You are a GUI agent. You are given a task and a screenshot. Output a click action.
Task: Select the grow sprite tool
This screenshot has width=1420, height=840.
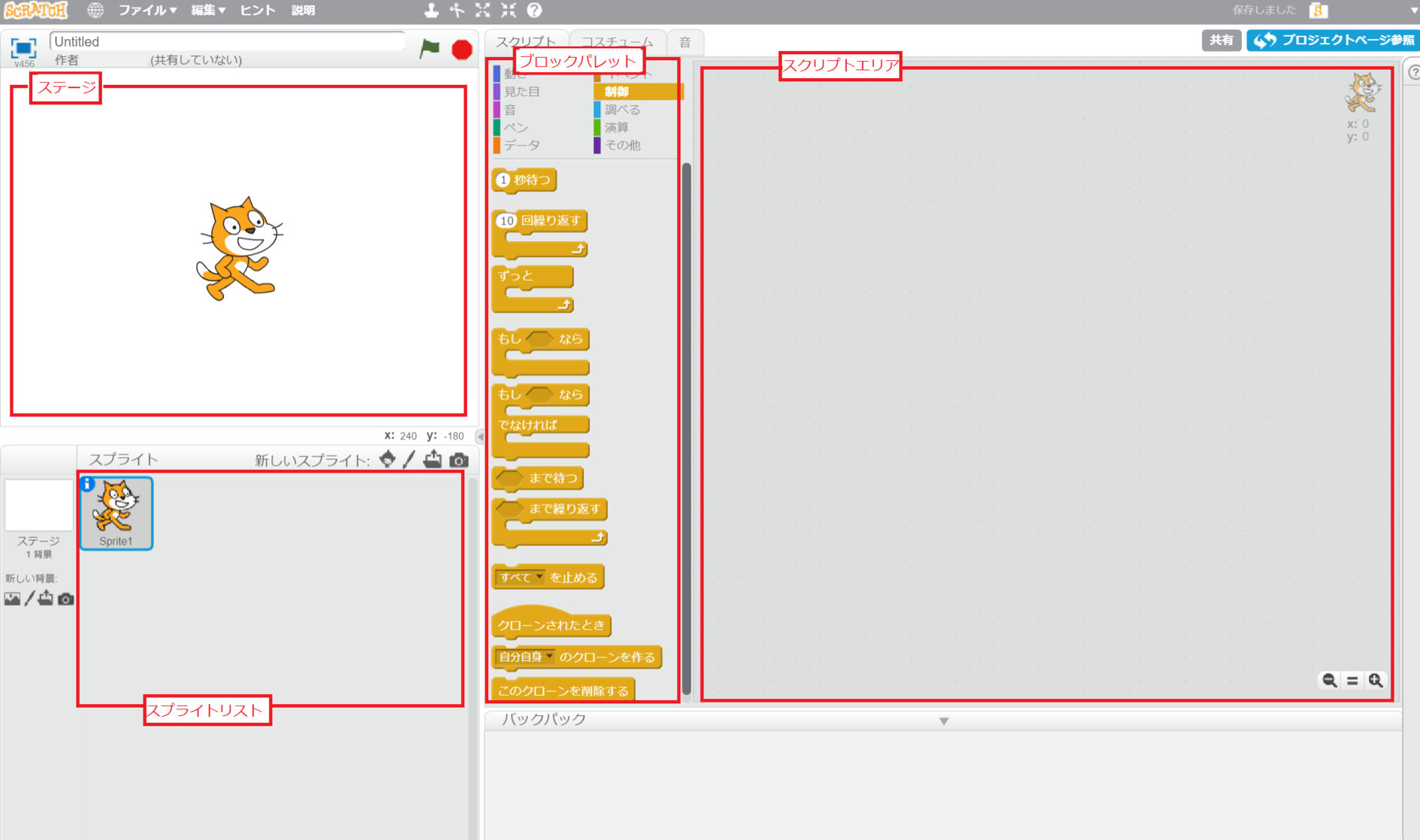tap(483, 11)
